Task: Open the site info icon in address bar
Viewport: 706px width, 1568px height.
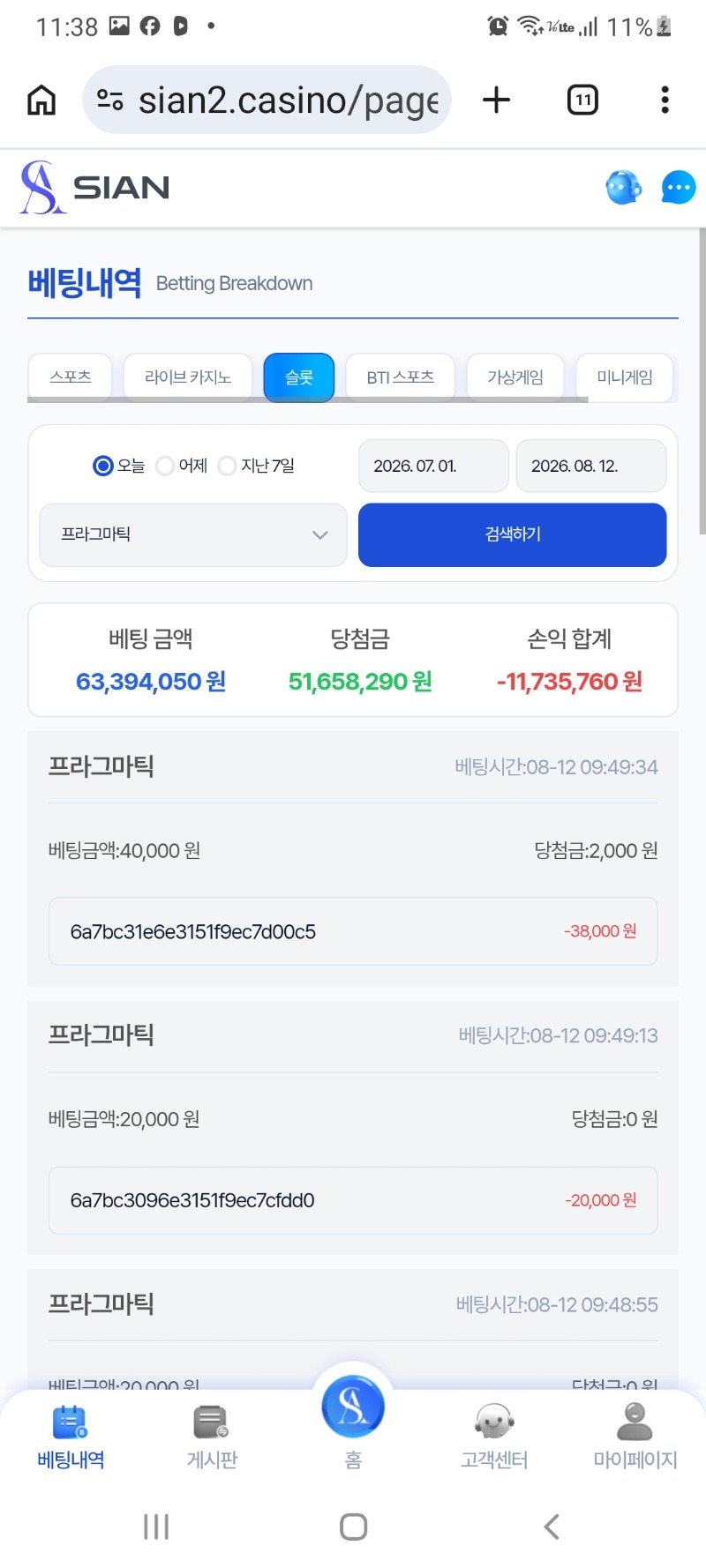Action: (110, 100)
